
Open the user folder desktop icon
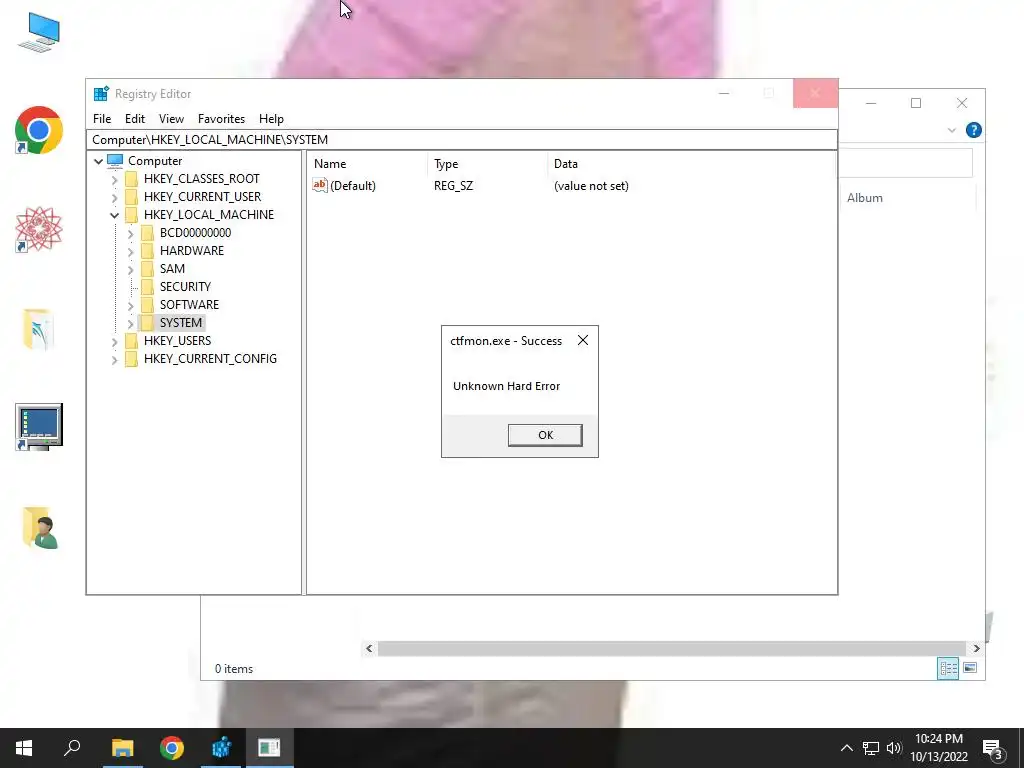tap(40, 528)
